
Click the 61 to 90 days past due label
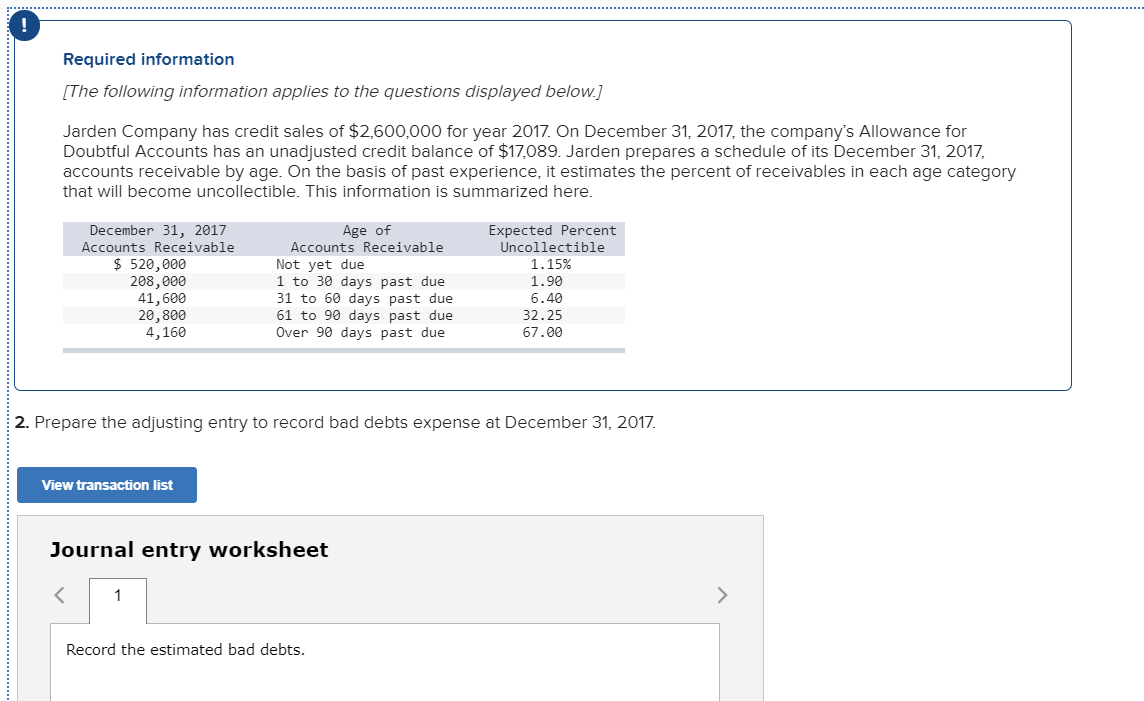364,315
